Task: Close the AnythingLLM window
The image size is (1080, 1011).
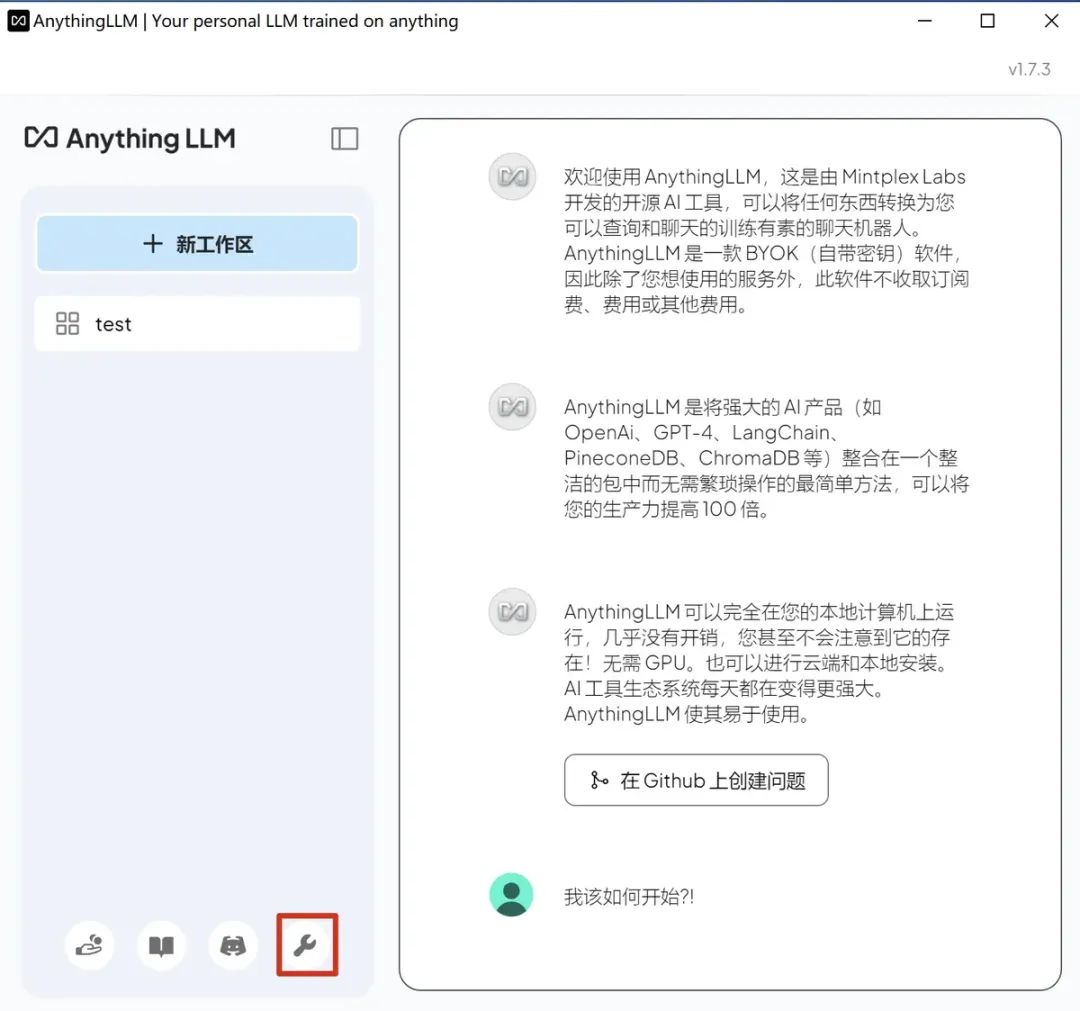Action: tap(1051, 21)
